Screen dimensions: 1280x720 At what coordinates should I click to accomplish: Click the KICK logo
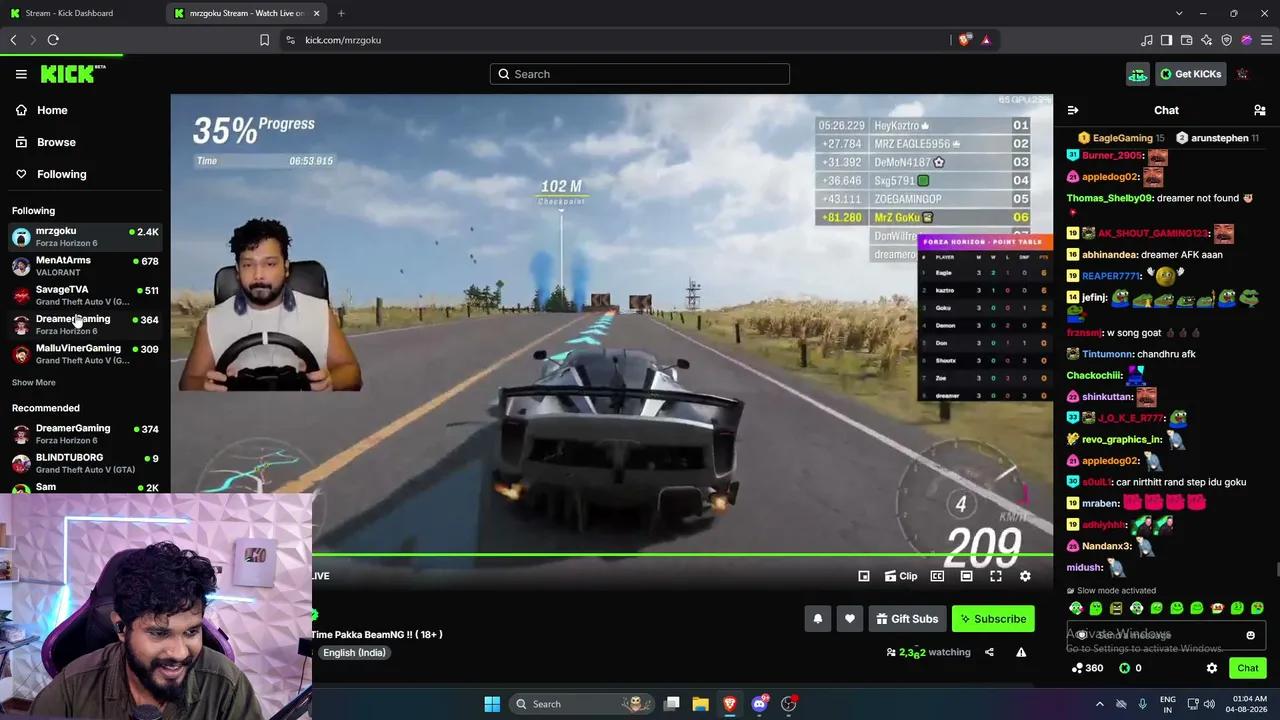pos(72,74)
